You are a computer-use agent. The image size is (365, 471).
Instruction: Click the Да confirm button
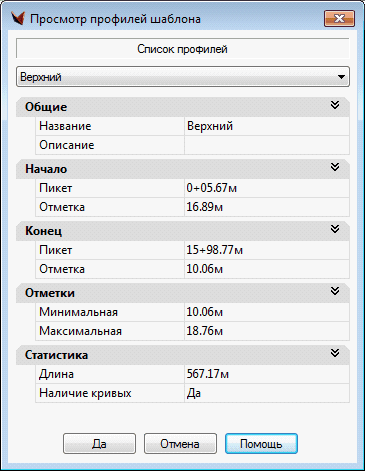[x=99, y=444]
